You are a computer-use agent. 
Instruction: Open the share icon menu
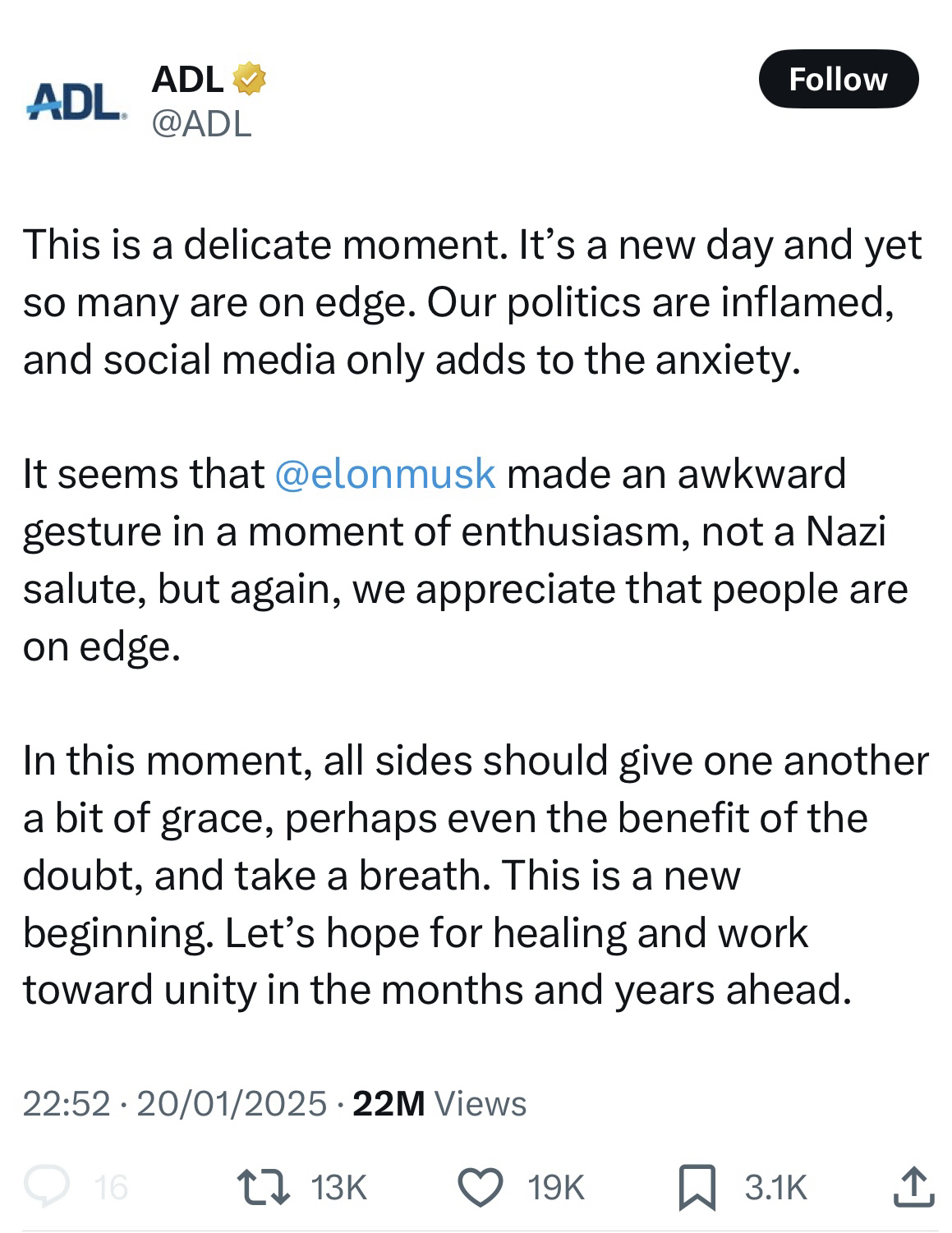click(x=913, y=1187)
